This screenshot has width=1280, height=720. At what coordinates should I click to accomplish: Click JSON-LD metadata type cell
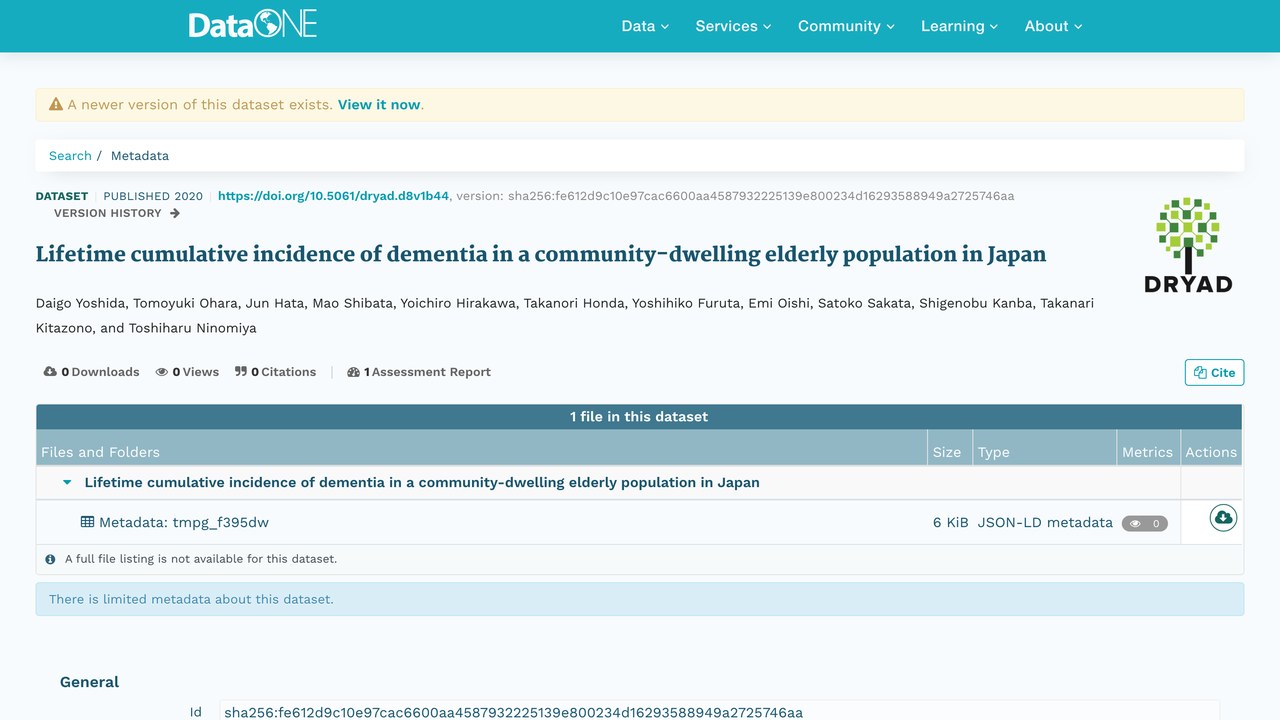(x=1045, y=522)
